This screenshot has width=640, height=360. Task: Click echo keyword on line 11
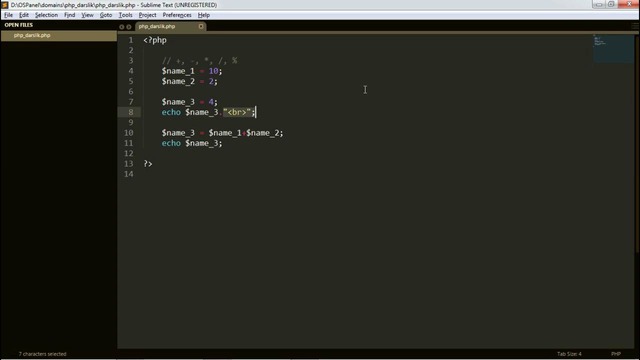tap(171, 143)
